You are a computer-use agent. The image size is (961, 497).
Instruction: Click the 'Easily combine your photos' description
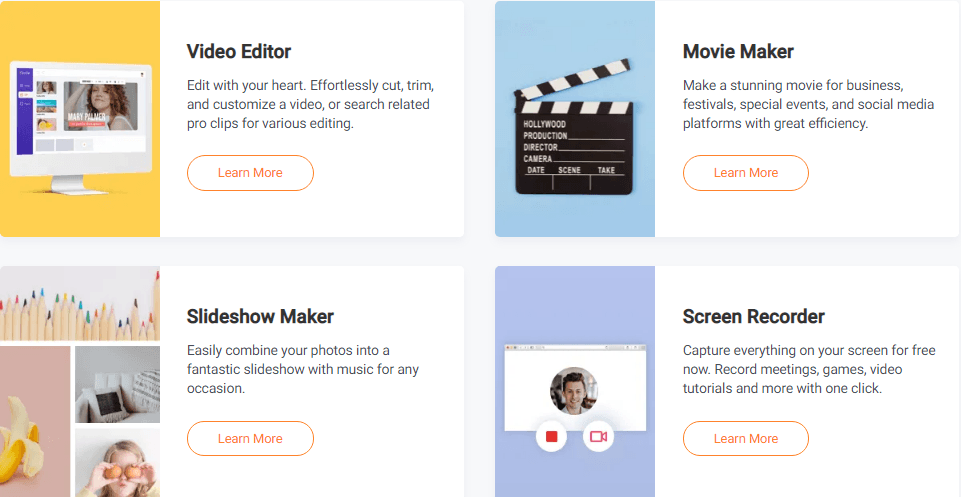(x=303, y=370)
